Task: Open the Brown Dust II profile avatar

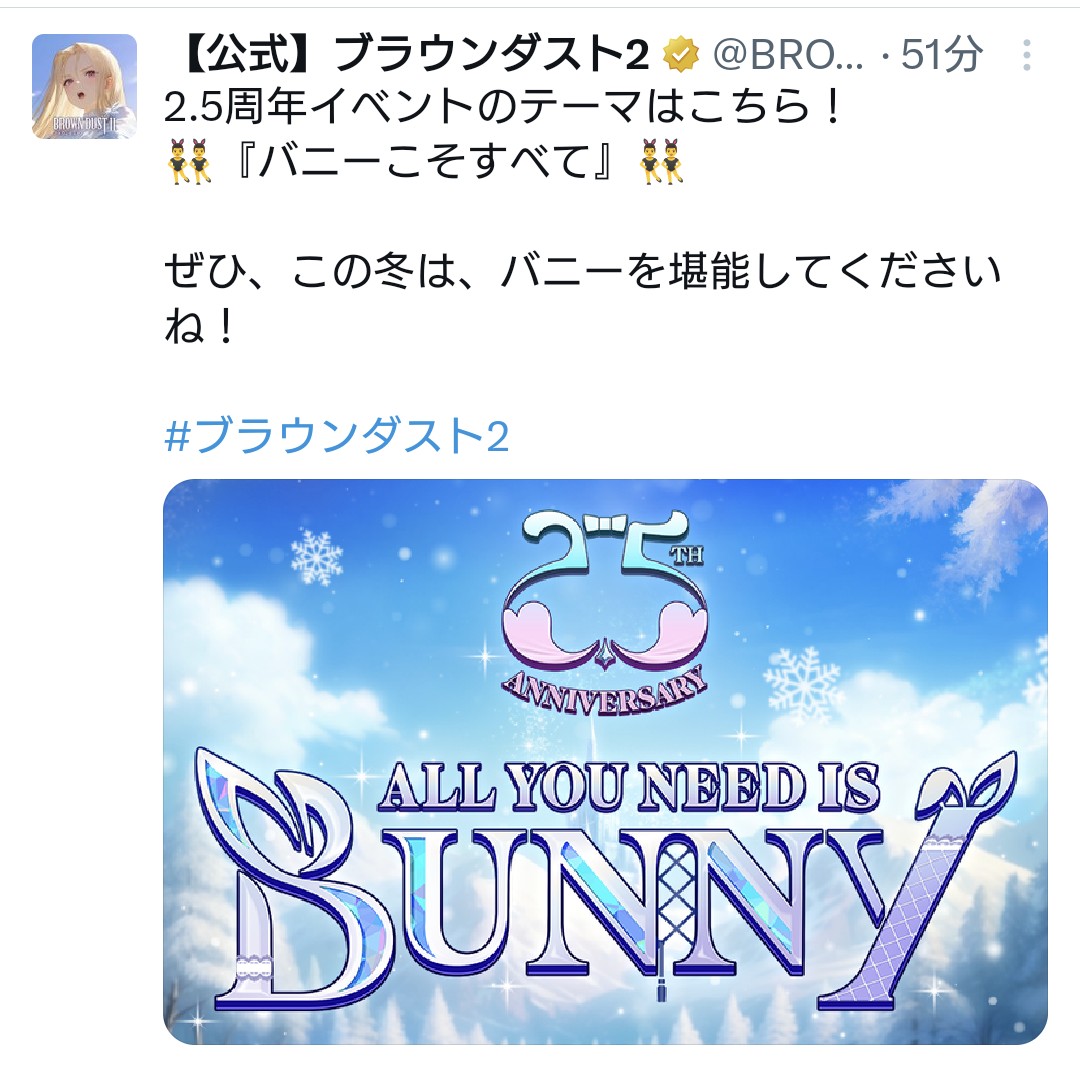Action: 84,86
